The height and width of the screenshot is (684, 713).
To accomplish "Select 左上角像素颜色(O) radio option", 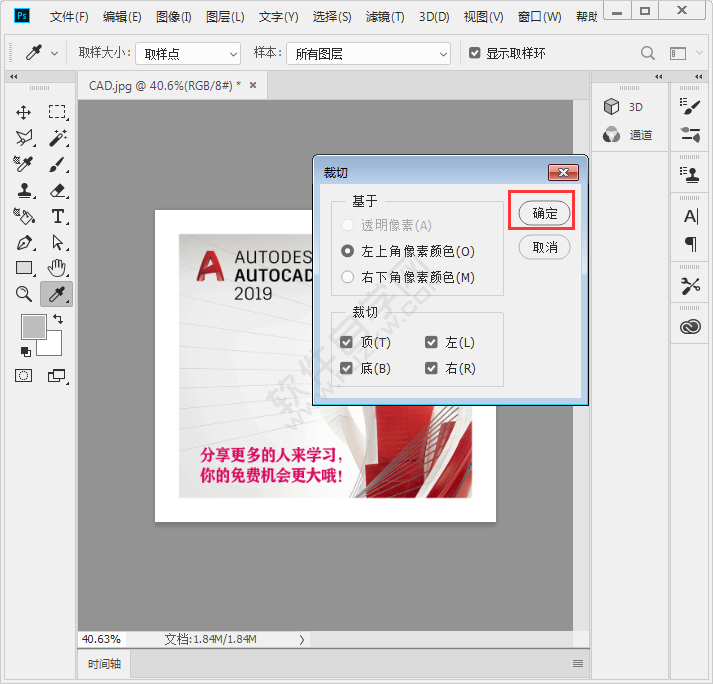I will (407, 251).
